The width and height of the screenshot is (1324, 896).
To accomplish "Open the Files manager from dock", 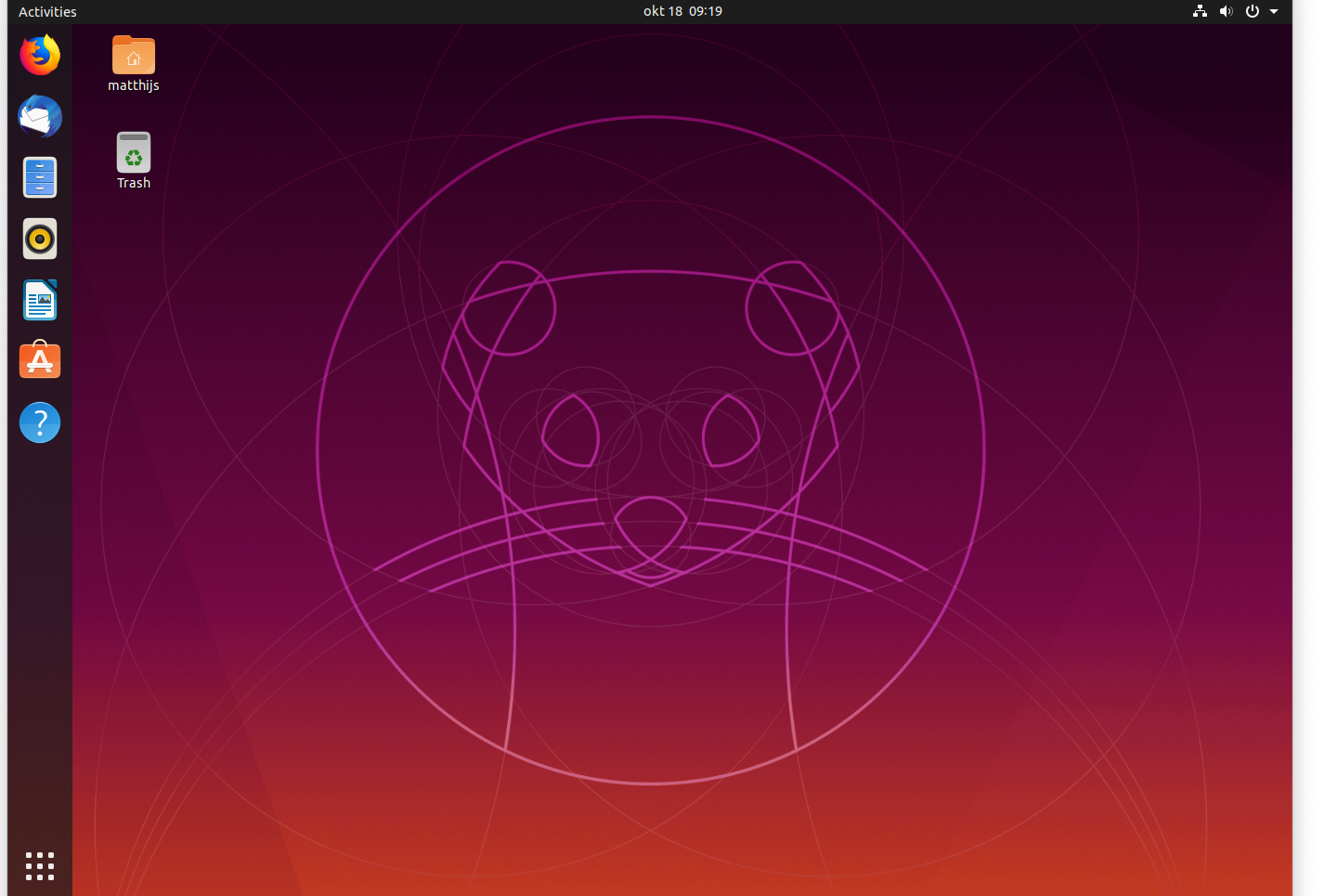I will pyautogui.click(x=40, y=177).
